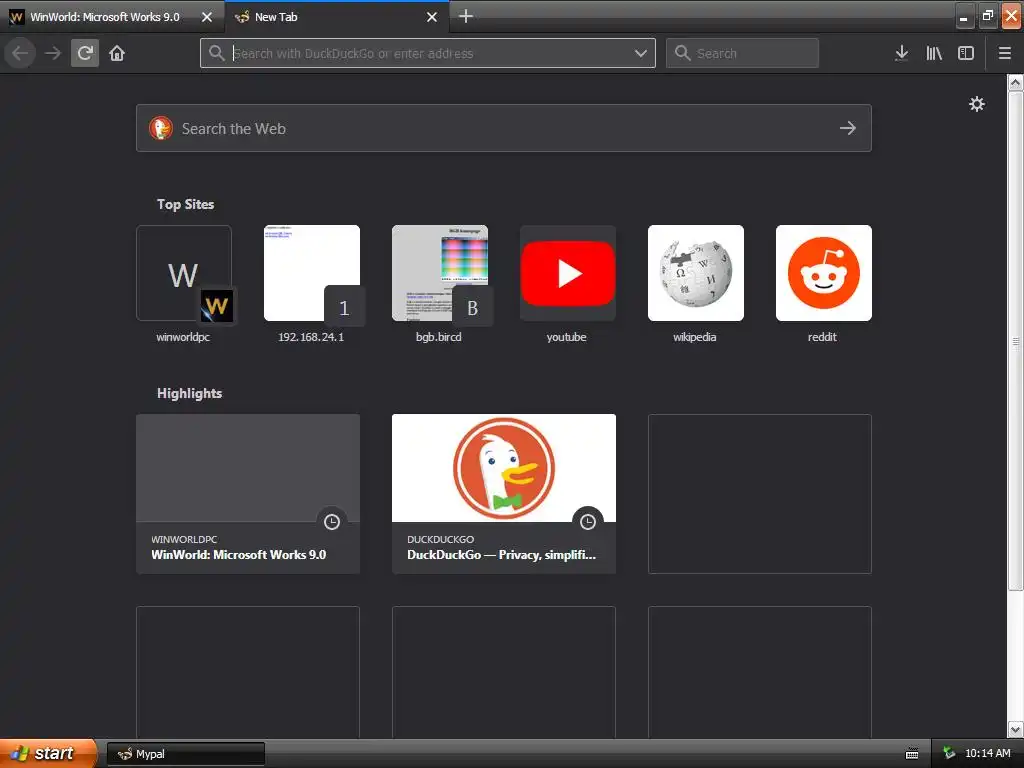This screenshot has width=1024, height=768.
Task: Reload the current page
Action: pos(85,53)
